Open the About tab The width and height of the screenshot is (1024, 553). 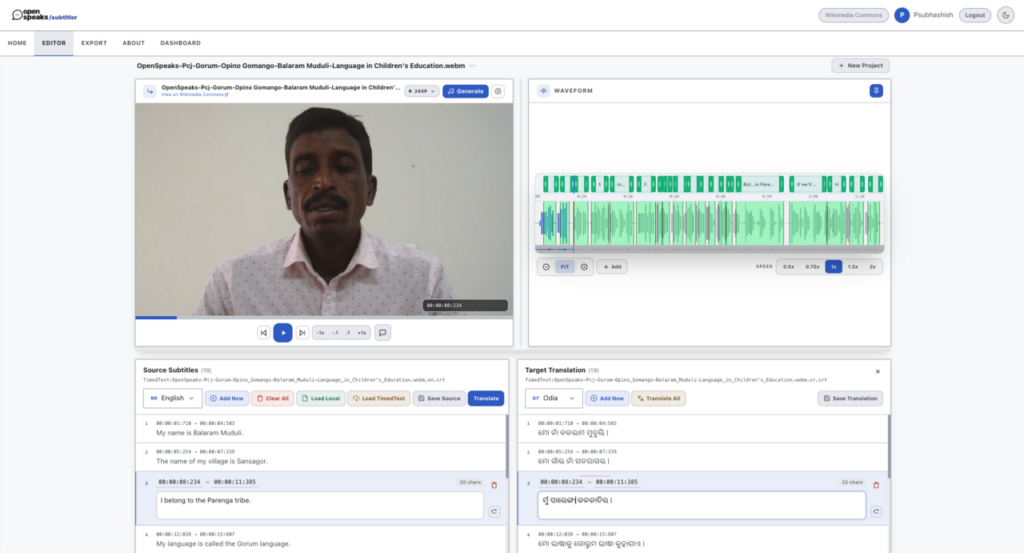[x=133, y=43]
